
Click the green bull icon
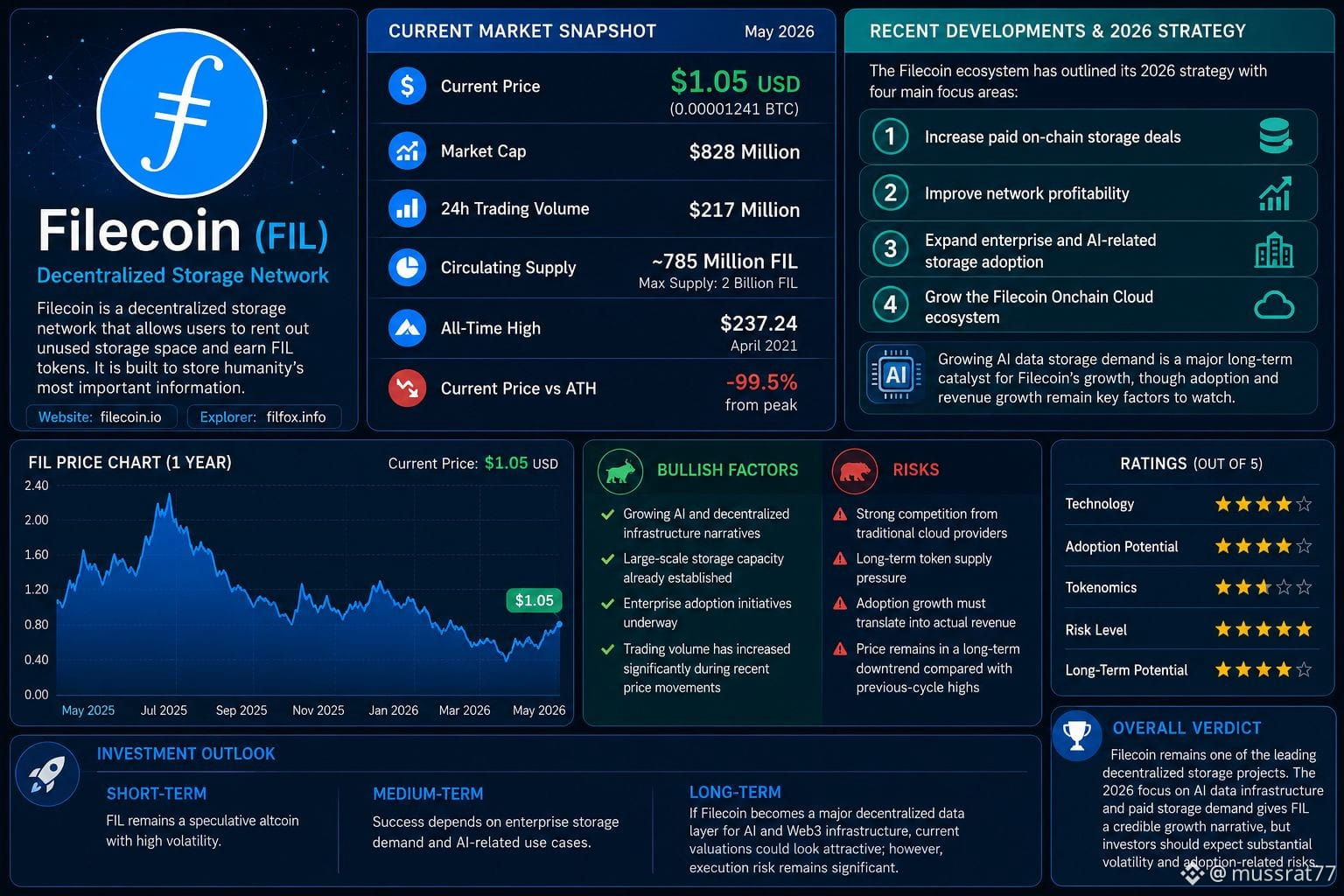pos(620,471)
